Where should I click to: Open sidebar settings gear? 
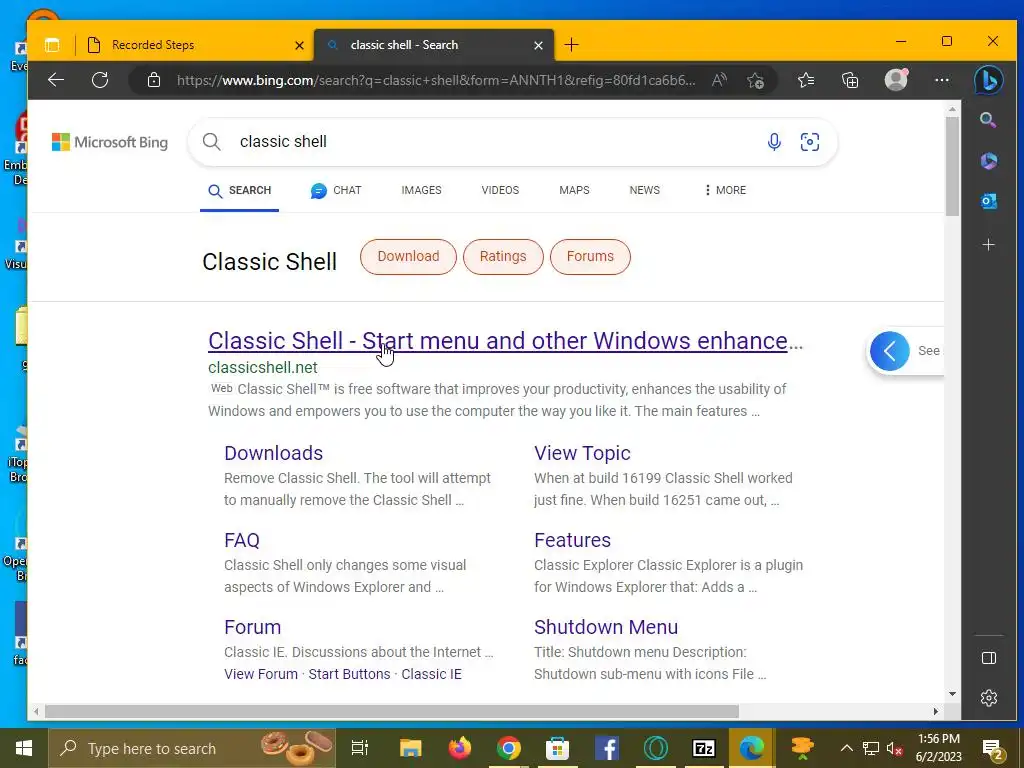tap(989, 697)
